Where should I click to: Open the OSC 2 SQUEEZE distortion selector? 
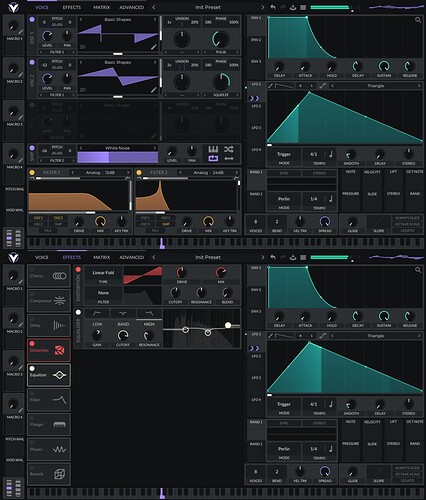point(221,95)
